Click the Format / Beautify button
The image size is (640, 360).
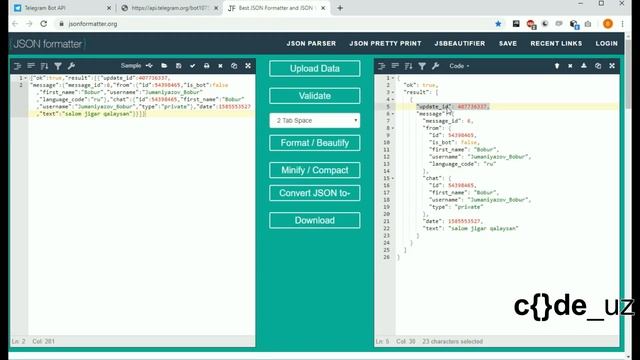(x=315, y=143)
